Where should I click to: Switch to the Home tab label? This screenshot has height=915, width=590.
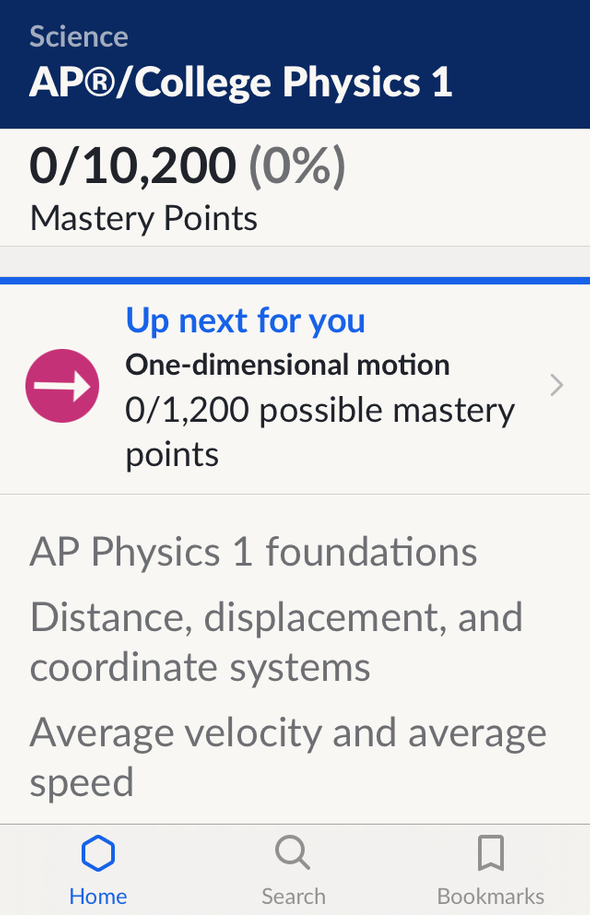pos(98,896)
